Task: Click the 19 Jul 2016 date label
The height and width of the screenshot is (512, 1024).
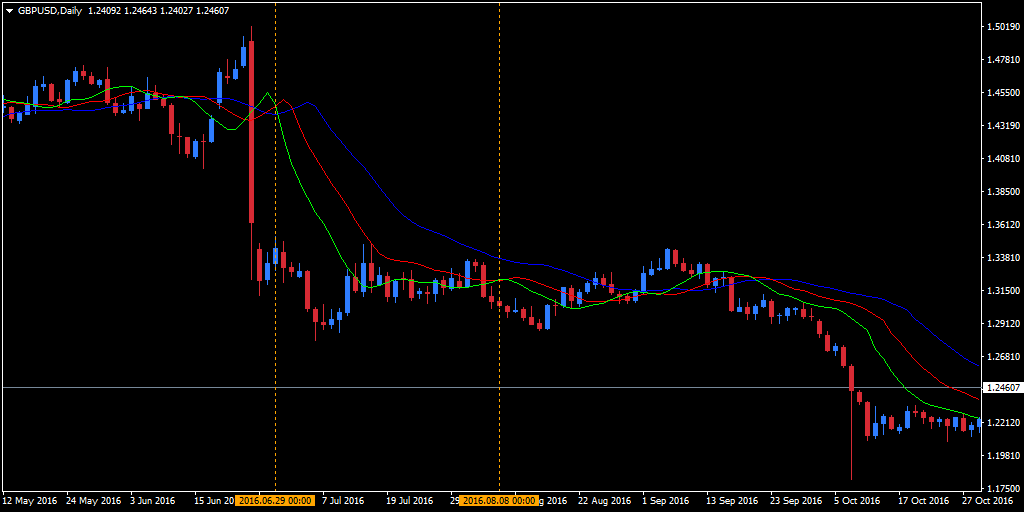Action: pyautogui.click(x=409, y=501)
